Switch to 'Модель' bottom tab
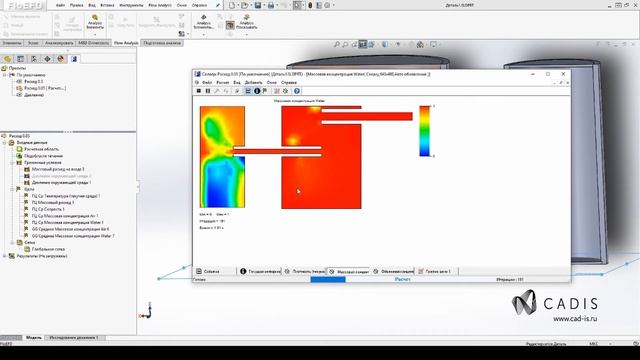Image resolution: width=640 pixels, height=360 pixels. tap(33, 338)
